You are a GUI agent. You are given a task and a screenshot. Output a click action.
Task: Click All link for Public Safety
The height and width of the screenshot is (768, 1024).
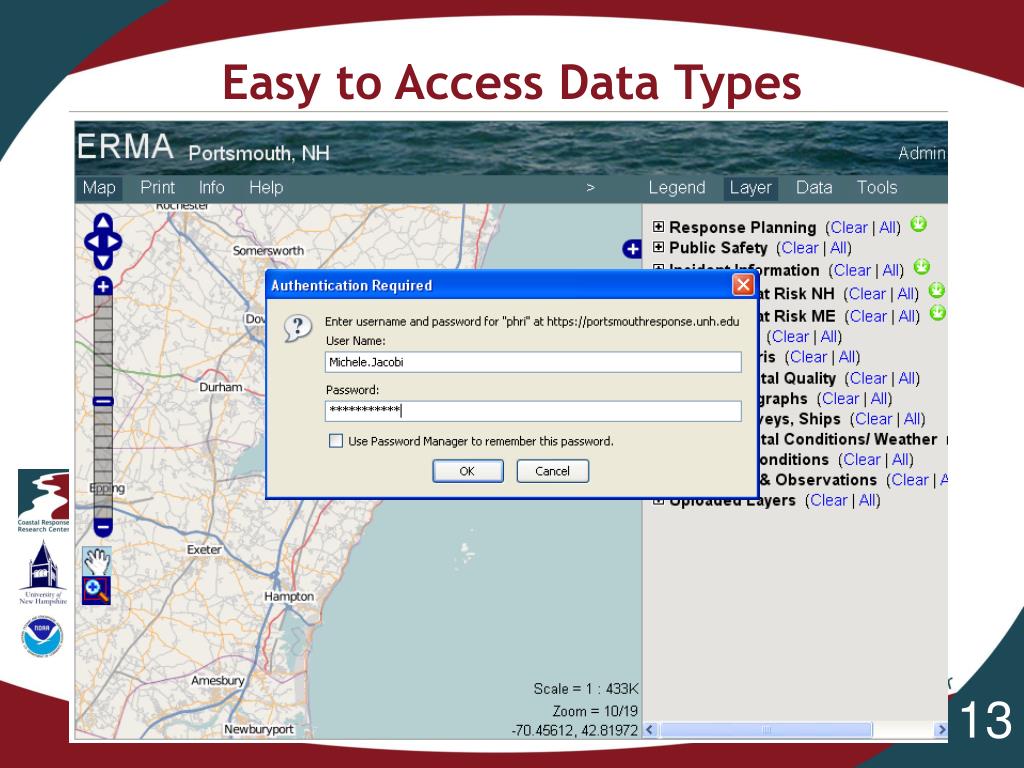[x=839, y=248]
